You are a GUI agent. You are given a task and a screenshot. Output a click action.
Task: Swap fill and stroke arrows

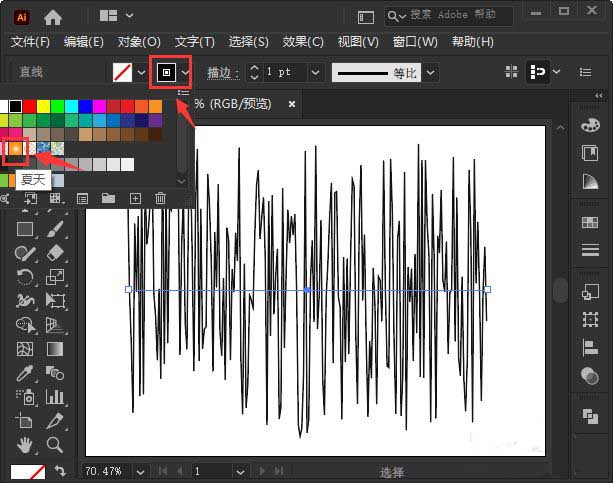[60, 470]
